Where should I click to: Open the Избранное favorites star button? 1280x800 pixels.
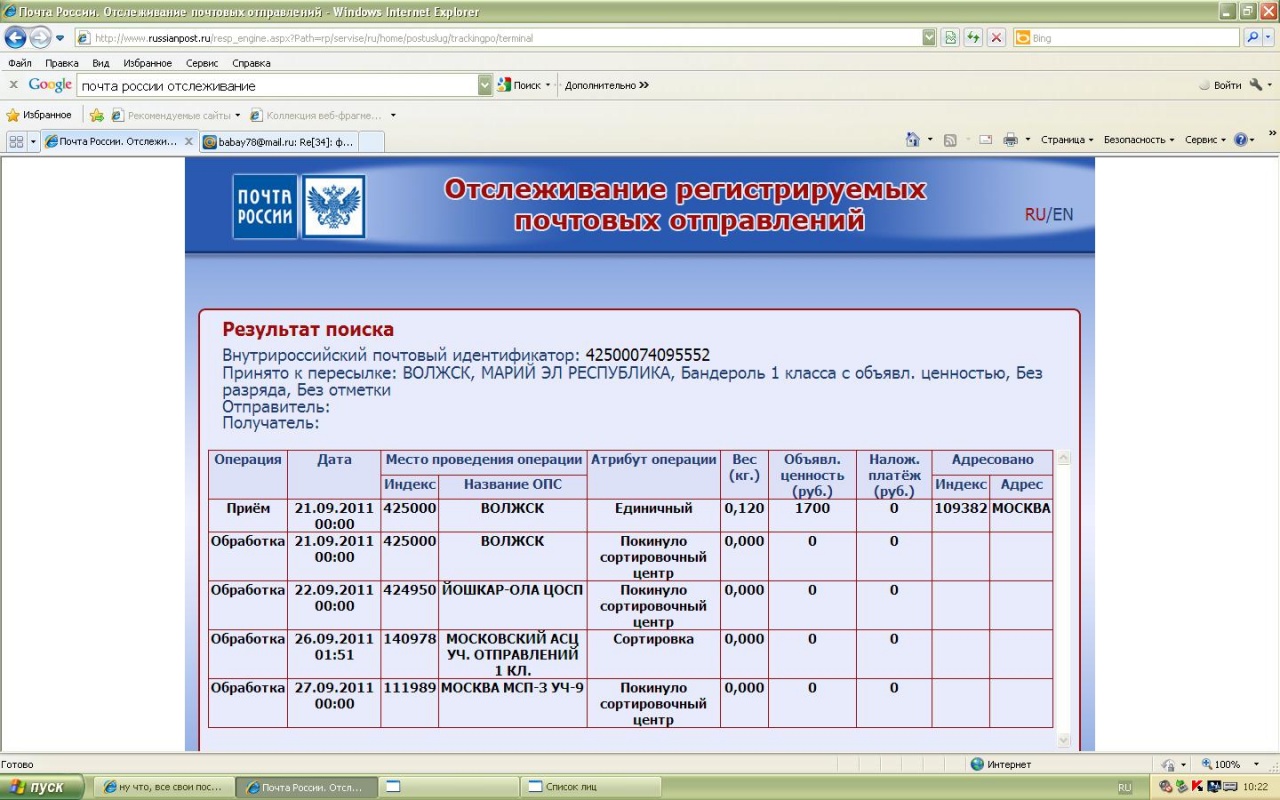click(39, 115)
